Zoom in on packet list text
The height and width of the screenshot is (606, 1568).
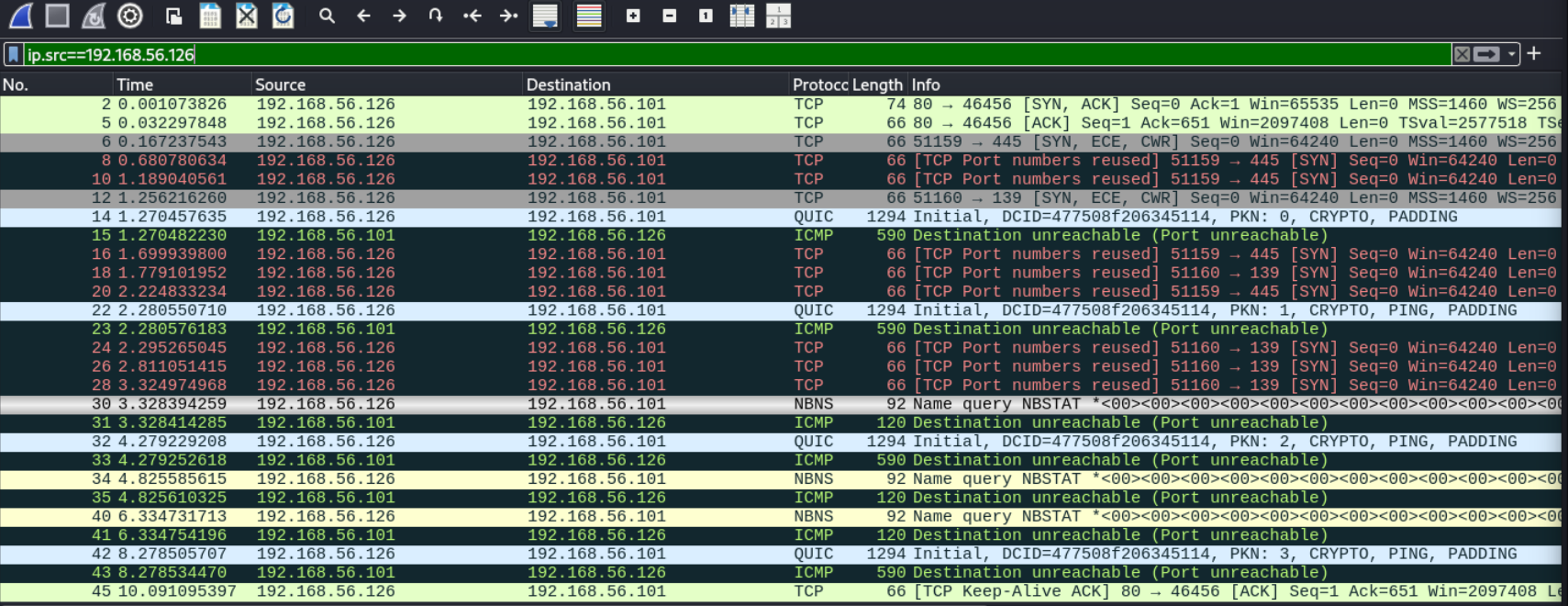pyautogui.click(x=633, y=16)
